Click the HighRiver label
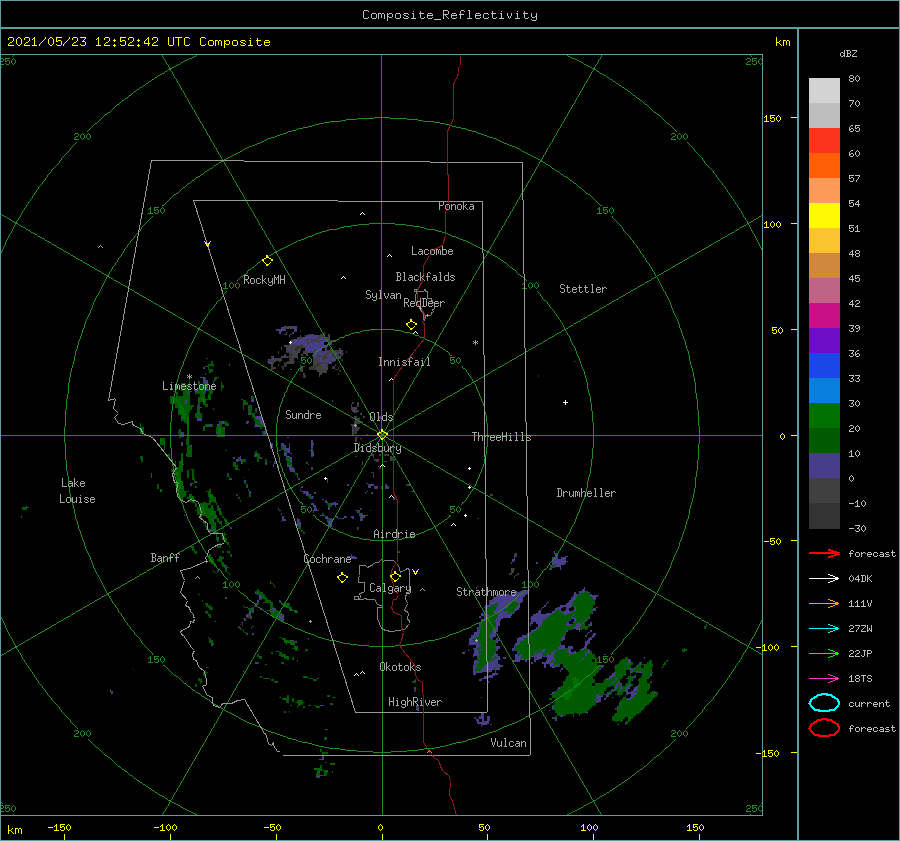 coord(414,702)
